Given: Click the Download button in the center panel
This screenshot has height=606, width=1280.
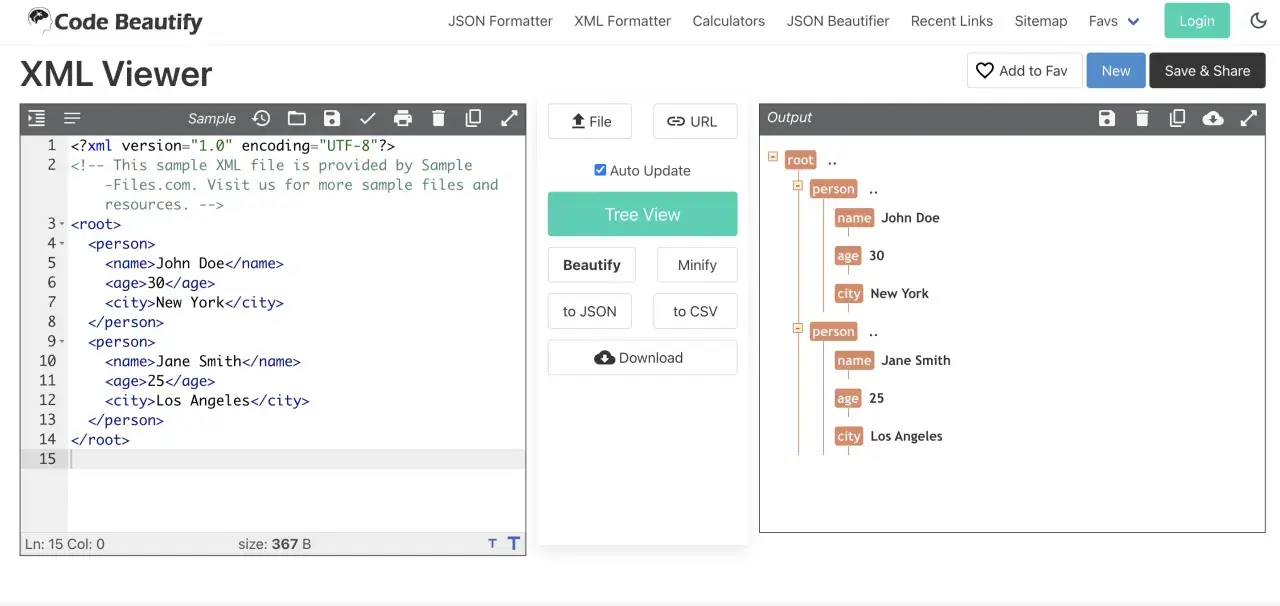Looking at the screenshot, I should (x=642, y=357).
